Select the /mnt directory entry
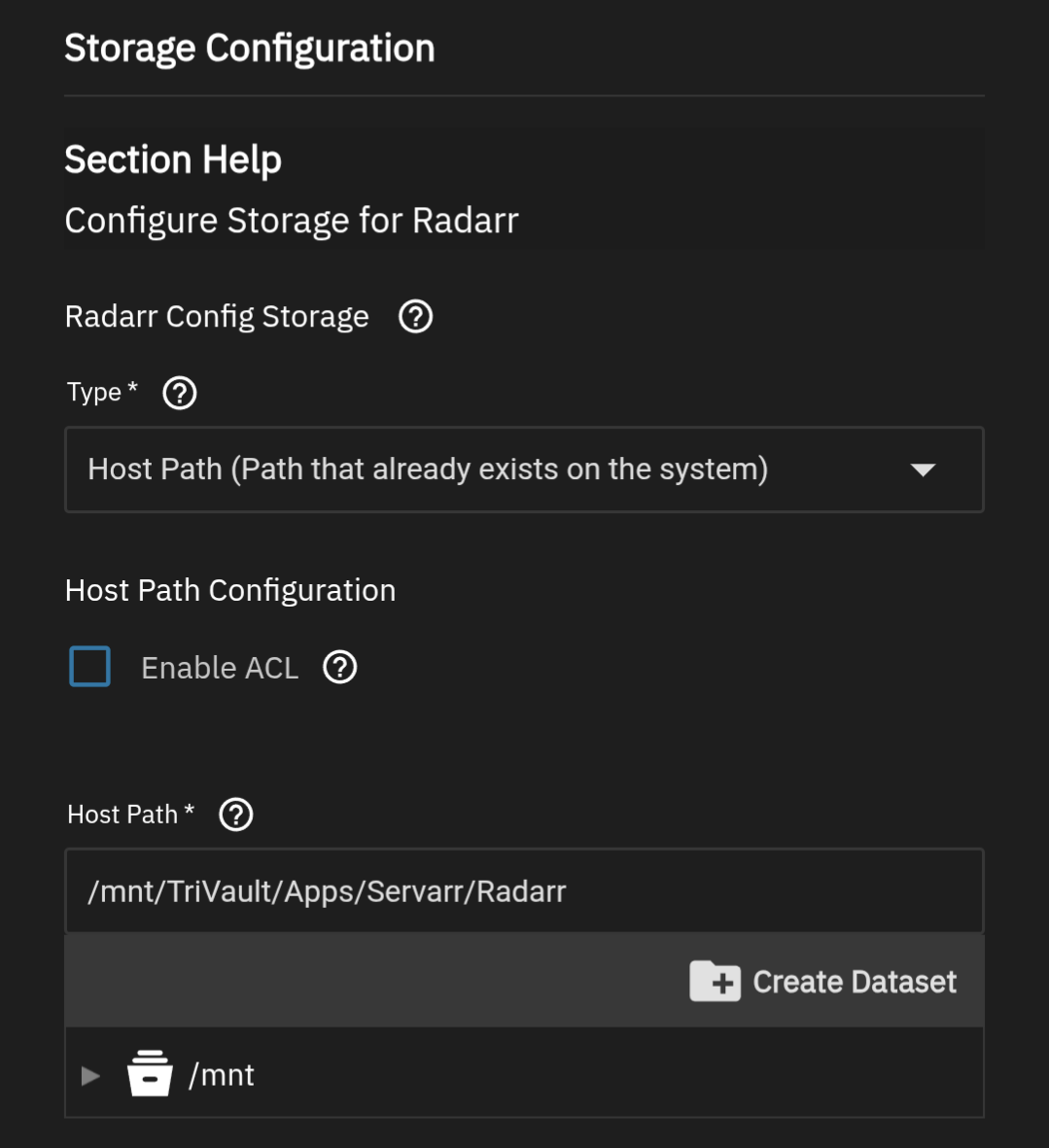Screen dimensions: 1049x1148 (222, 1075)
